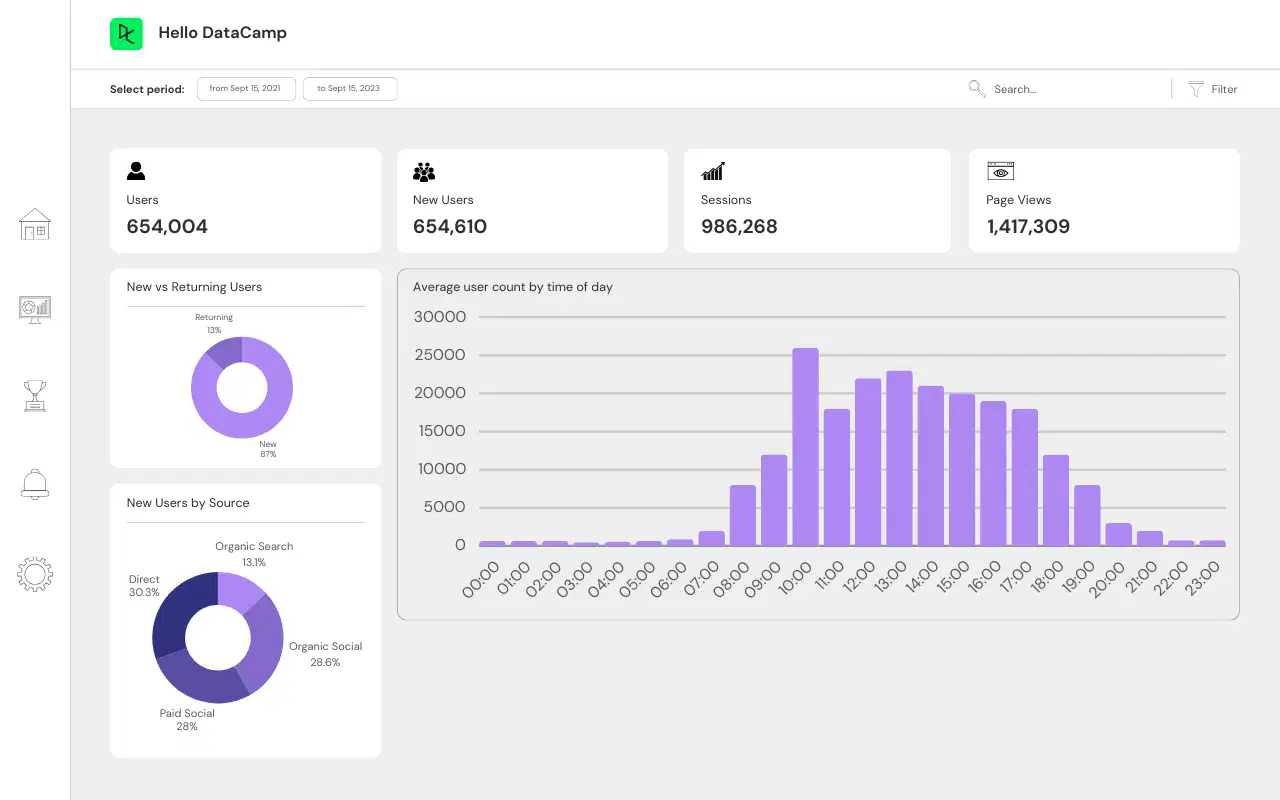The width and height of the screenshot is (1280, 800).
Task: Open notifications bell icon
Action: pos(35,484)
